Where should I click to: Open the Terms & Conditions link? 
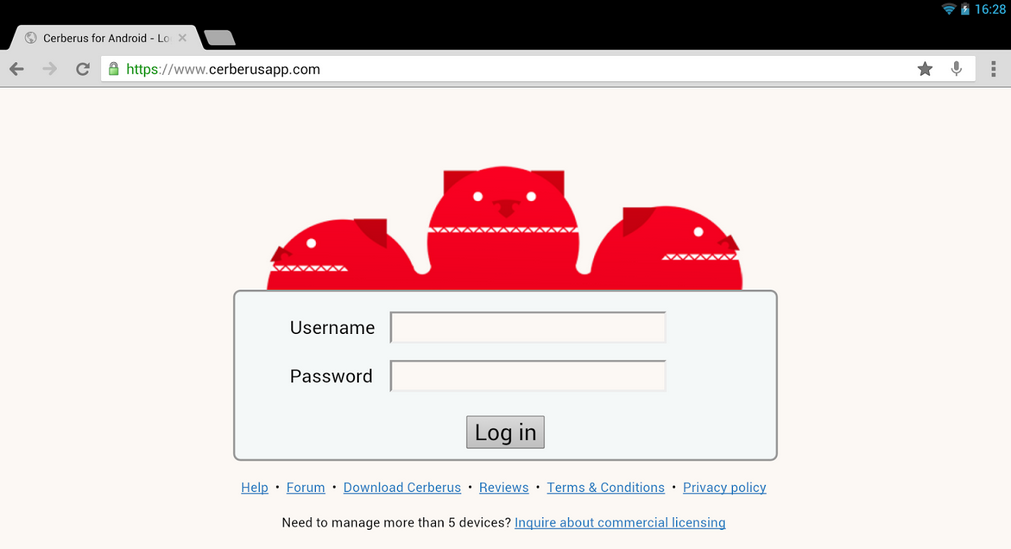click(x=605, y=488)
